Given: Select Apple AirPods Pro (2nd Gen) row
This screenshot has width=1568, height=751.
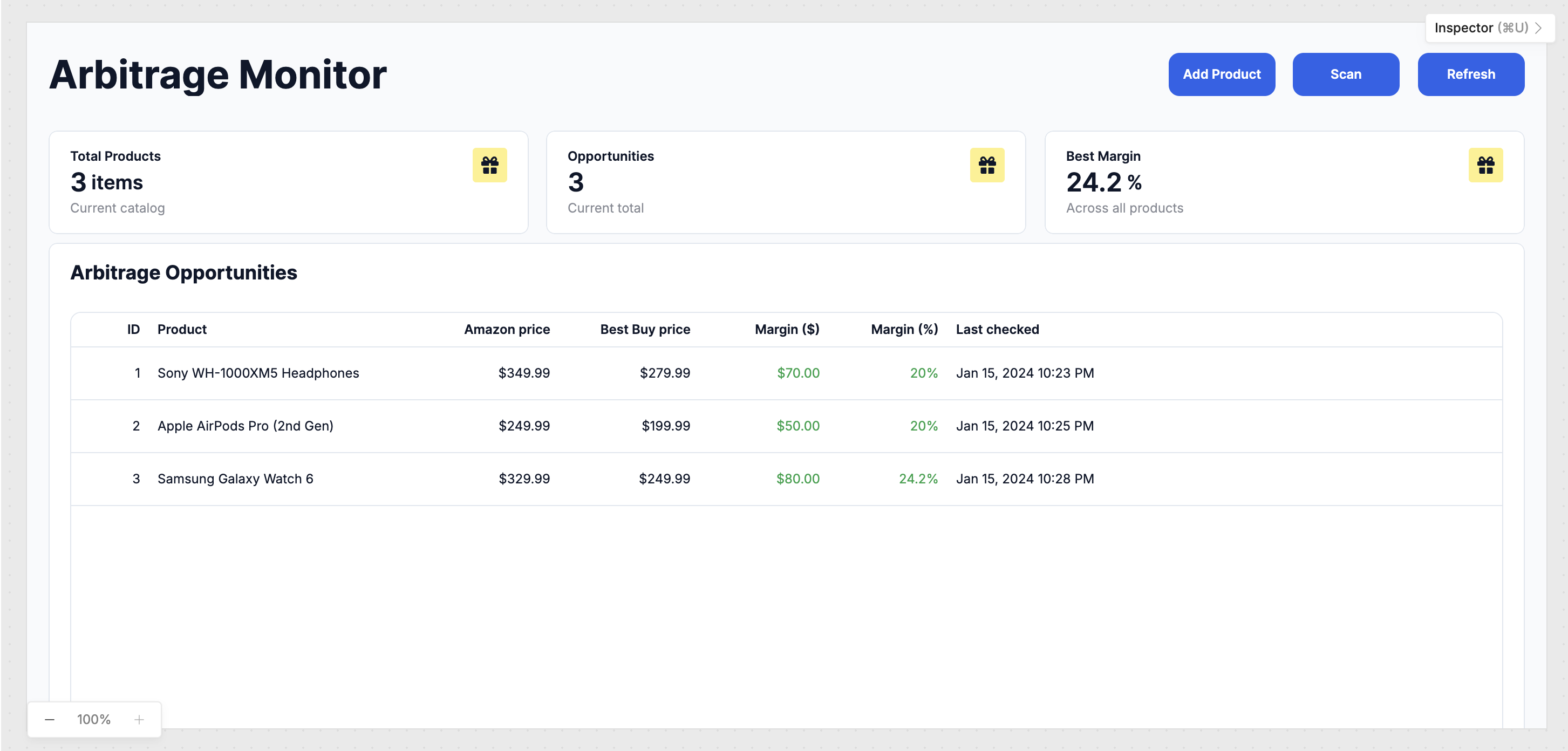Looking at the screenshot, I should click(x=246, y=426).
